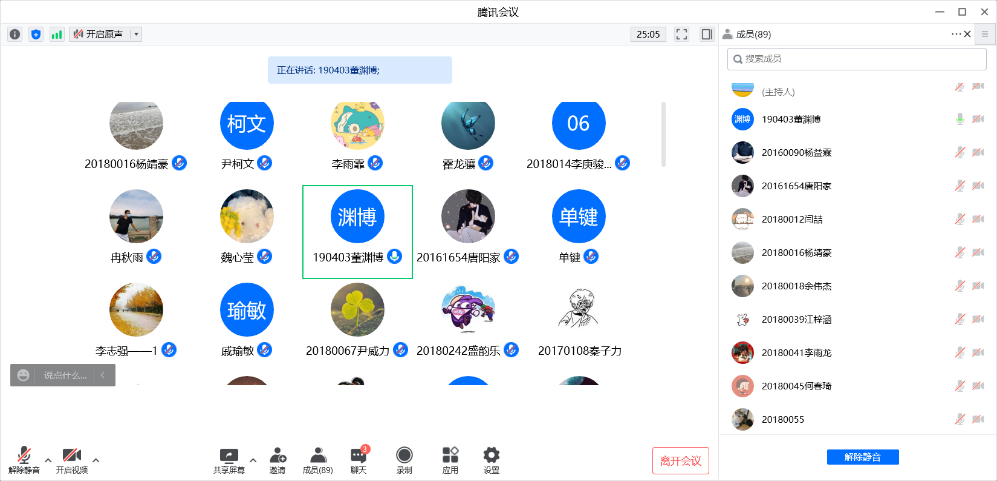Click the camera-off icon in 190403董渊博 row
The height and width of the screenshot is (481, 997).
[978, 119]
